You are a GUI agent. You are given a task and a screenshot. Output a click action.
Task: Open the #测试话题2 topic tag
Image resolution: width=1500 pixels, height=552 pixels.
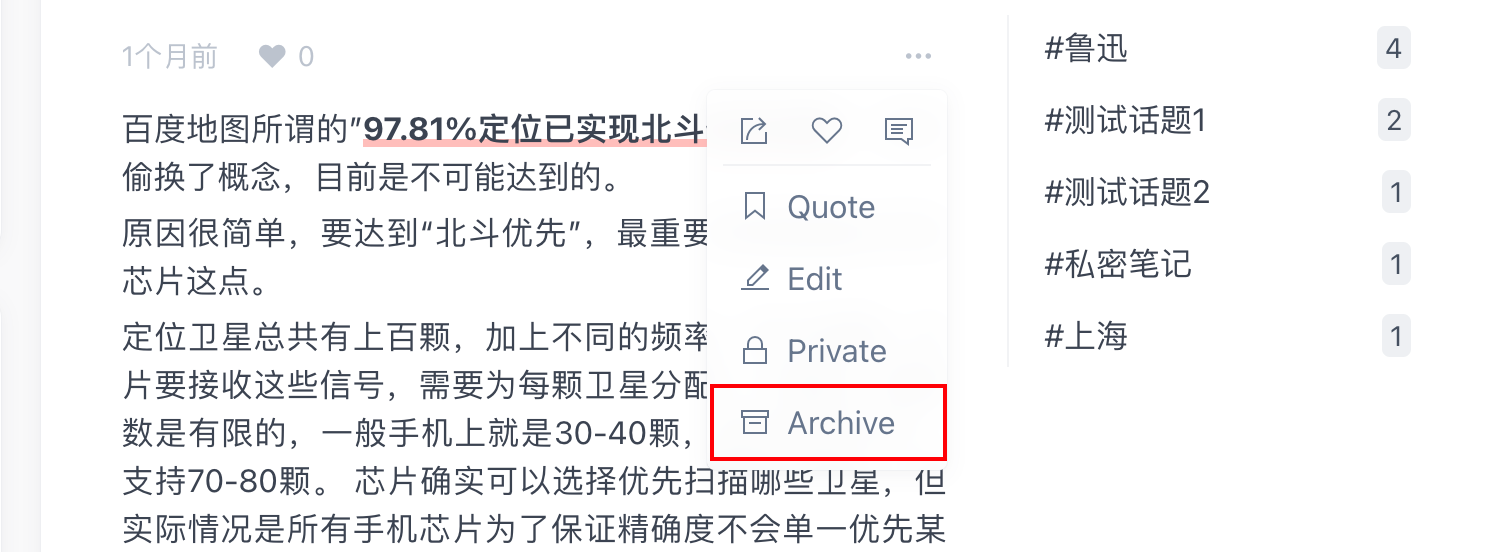pos(1127,192)
